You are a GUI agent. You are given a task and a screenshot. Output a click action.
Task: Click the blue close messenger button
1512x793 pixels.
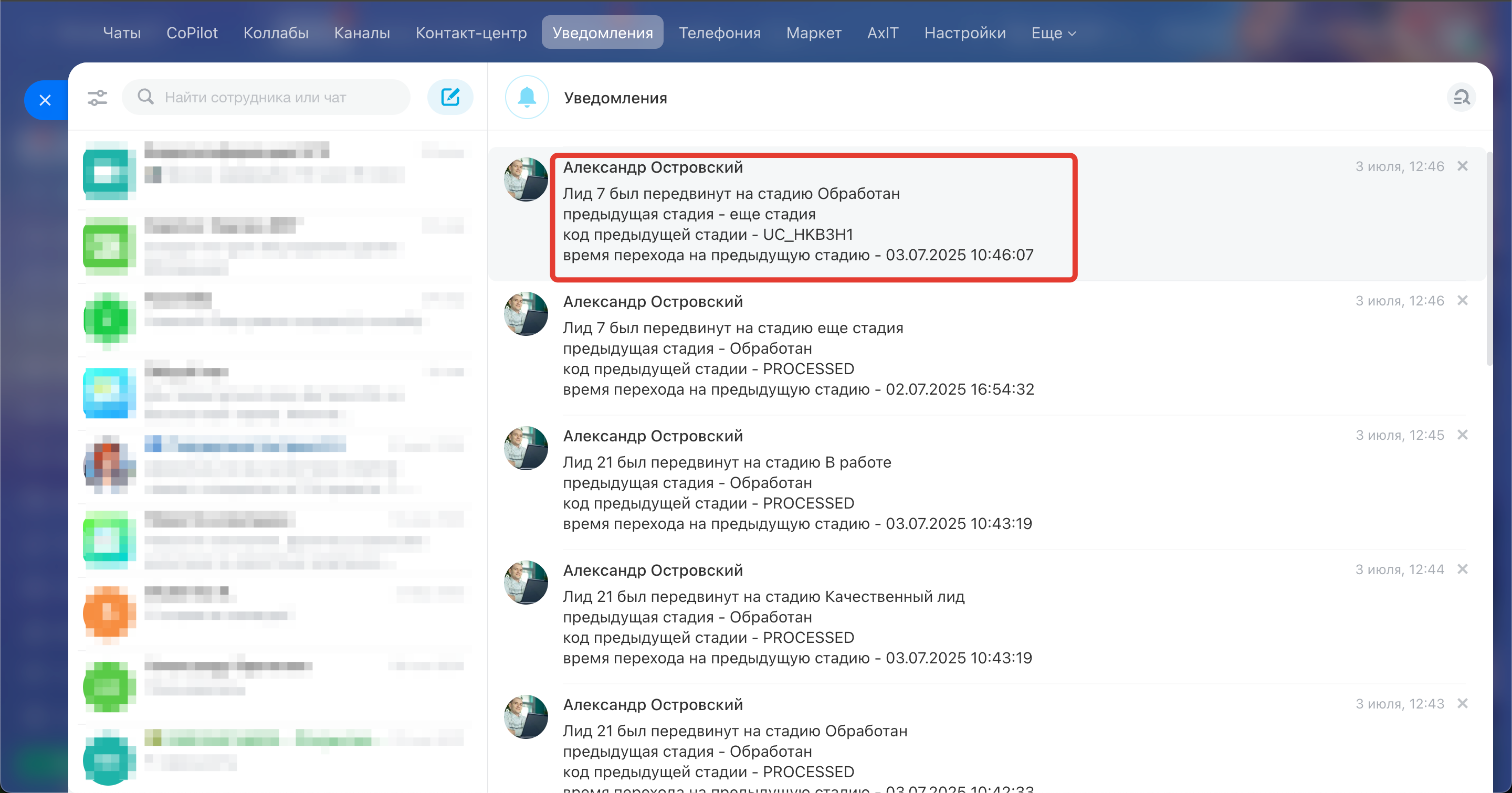(45, 100)
